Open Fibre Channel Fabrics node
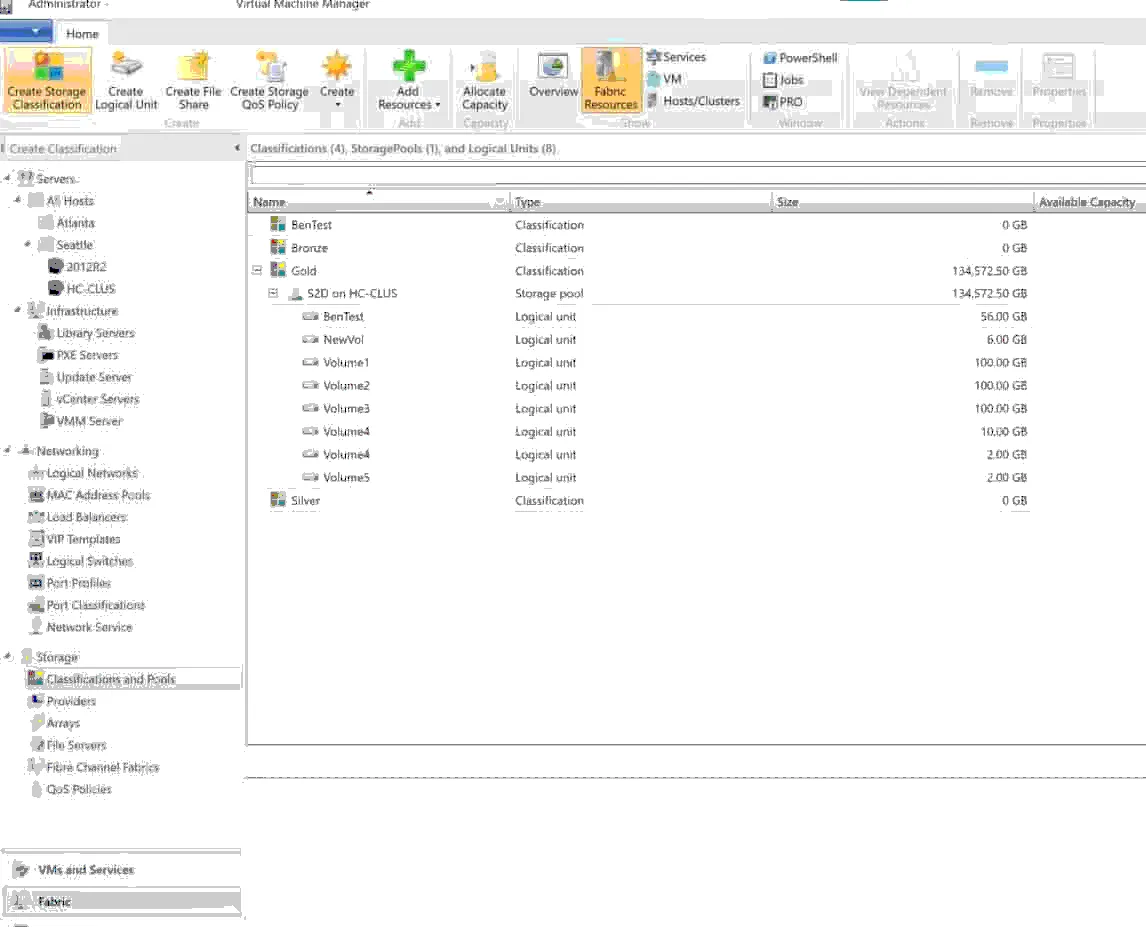Screen dimensions: 1146x927 click(x=94, y=767)
